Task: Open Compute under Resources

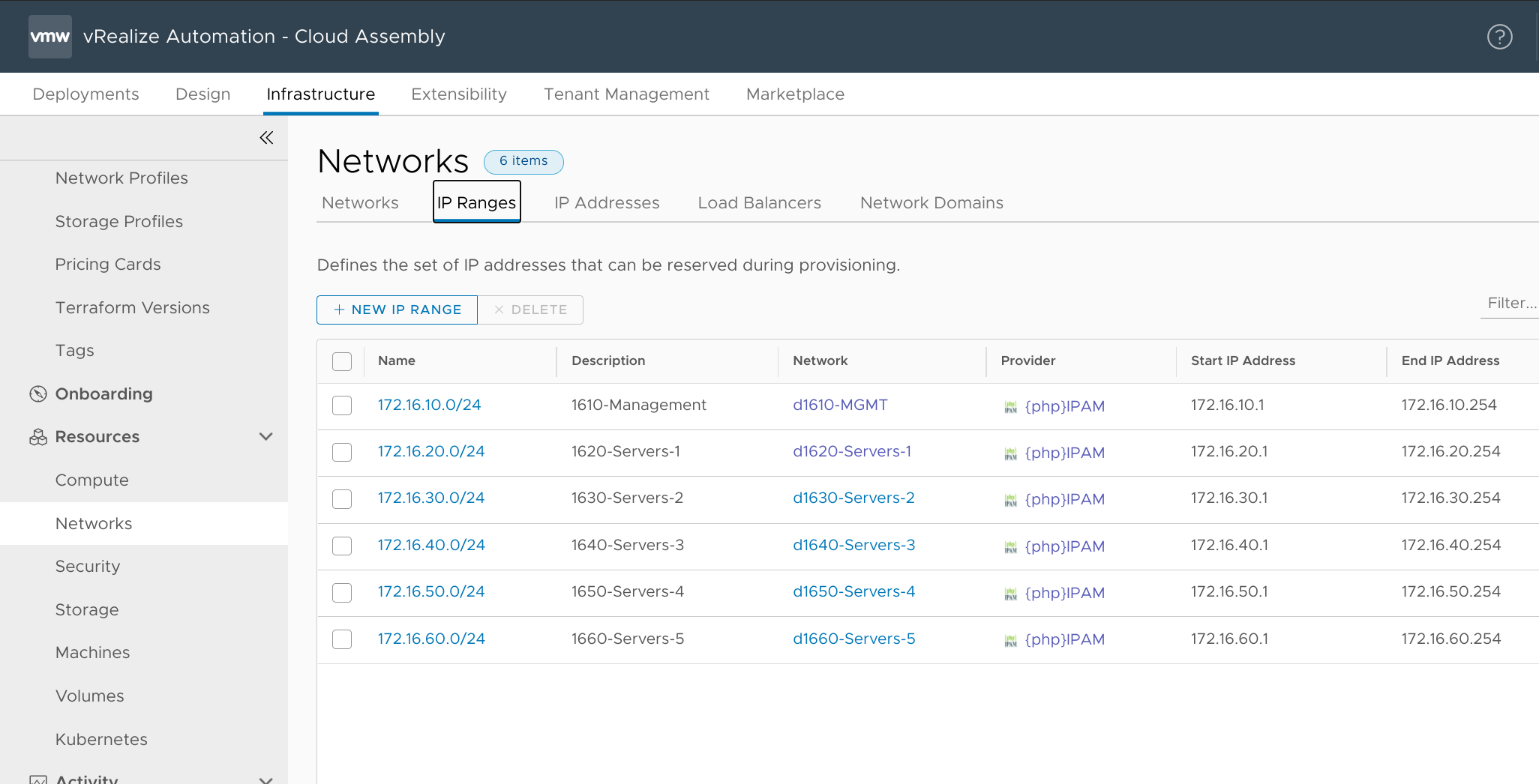Action: pyautogui.click(x=91, y=480)
